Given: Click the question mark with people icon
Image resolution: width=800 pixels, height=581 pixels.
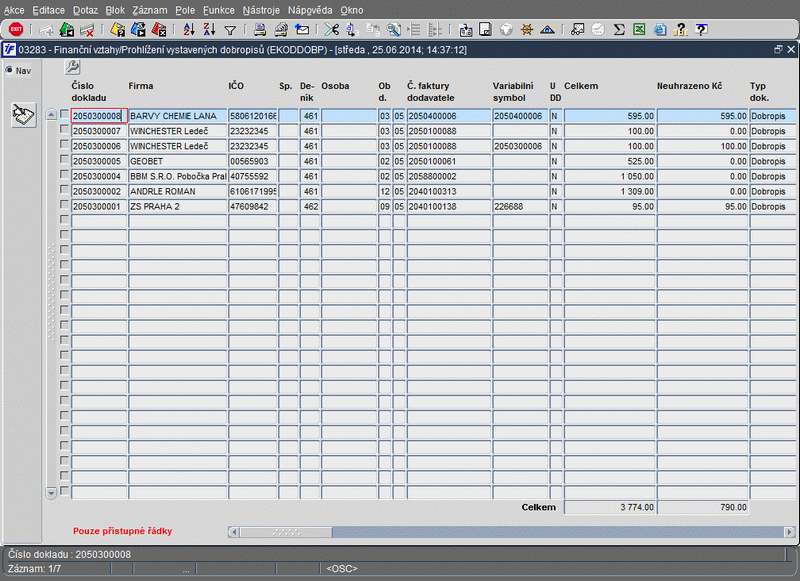Looking at the screenshot, I should point(681,30).
